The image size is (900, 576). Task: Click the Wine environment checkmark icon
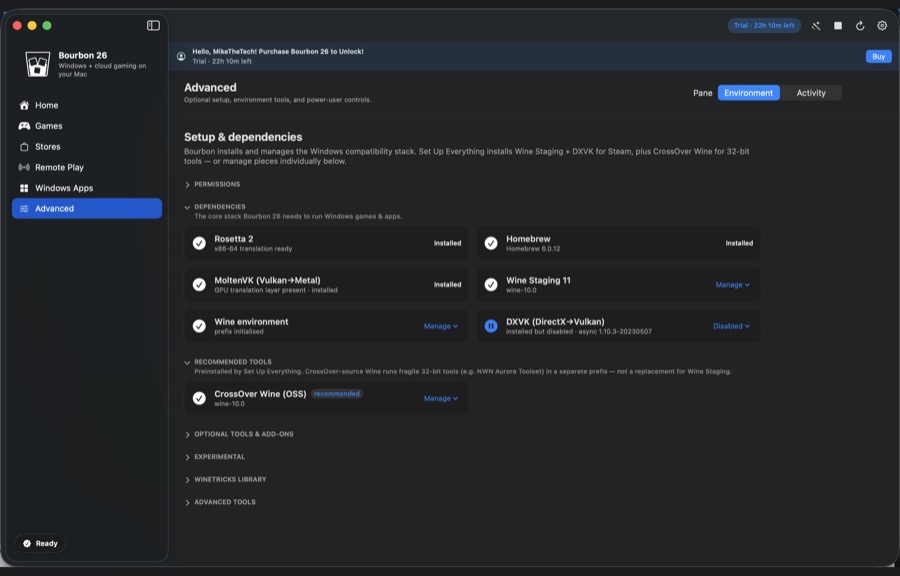click(199, 326)
